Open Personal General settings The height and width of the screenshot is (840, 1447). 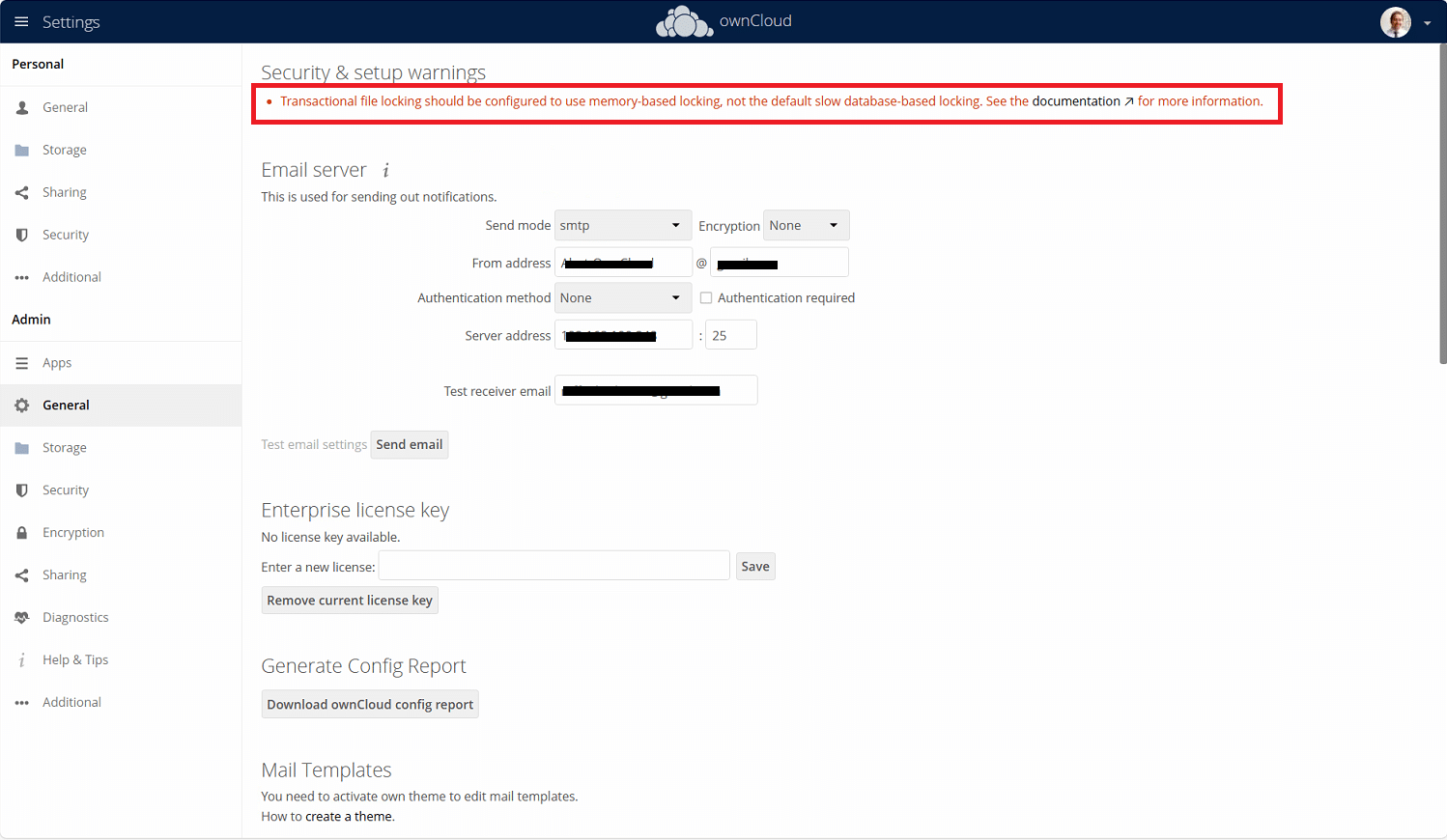click(121, 107)
